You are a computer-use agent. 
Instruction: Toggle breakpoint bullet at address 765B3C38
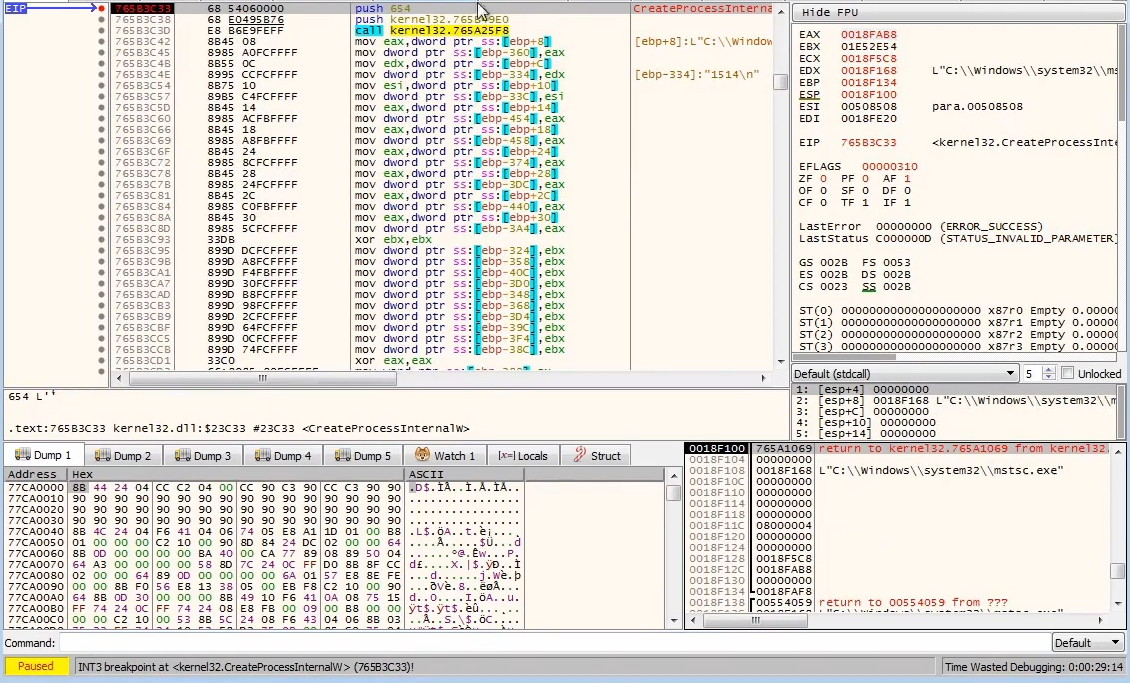[x=101, y=20]
